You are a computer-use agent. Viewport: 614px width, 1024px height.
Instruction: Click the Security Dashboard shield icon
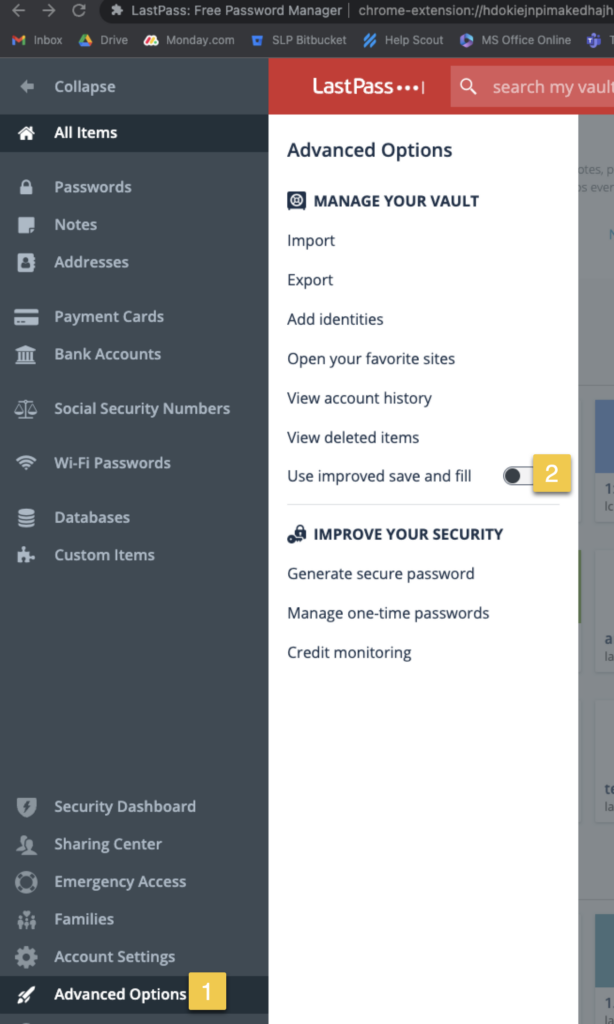(x=27, y=807)
